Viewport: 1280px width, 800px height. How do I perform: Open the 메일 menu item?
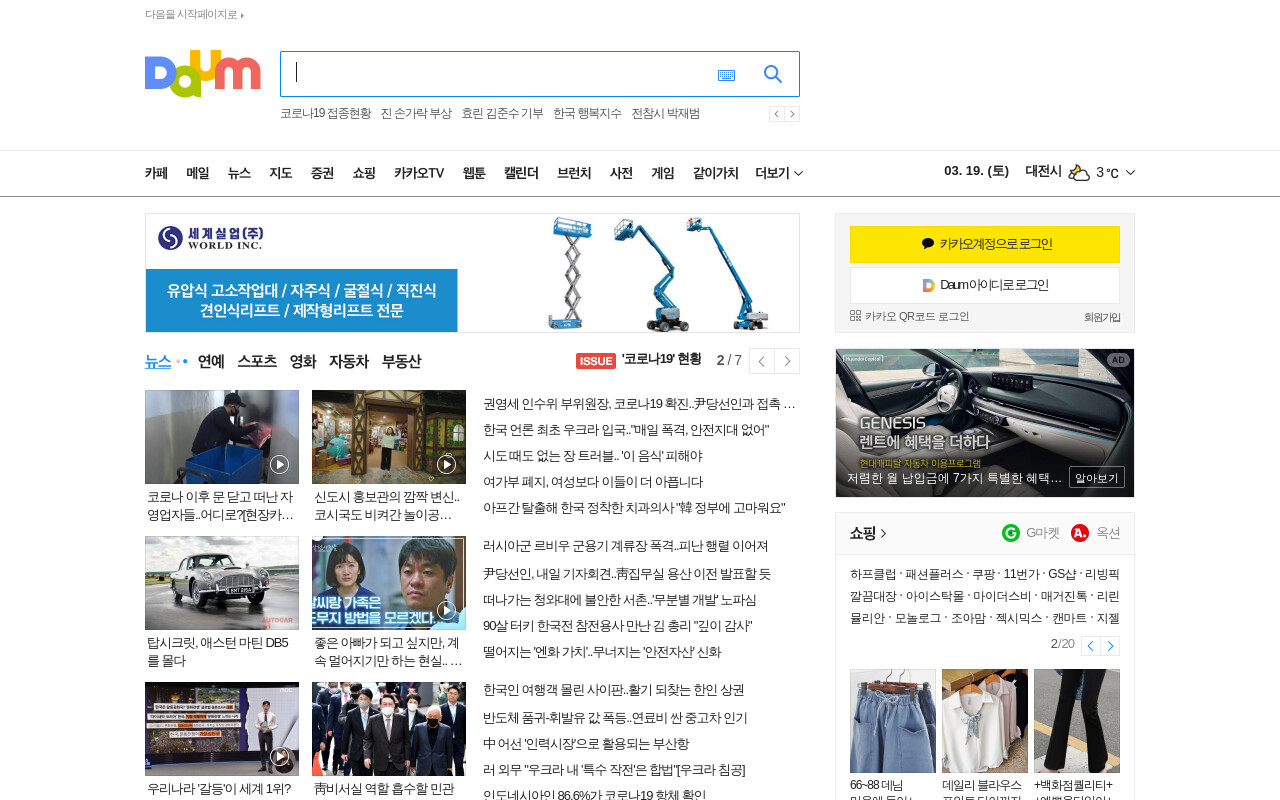coord(198,173)
